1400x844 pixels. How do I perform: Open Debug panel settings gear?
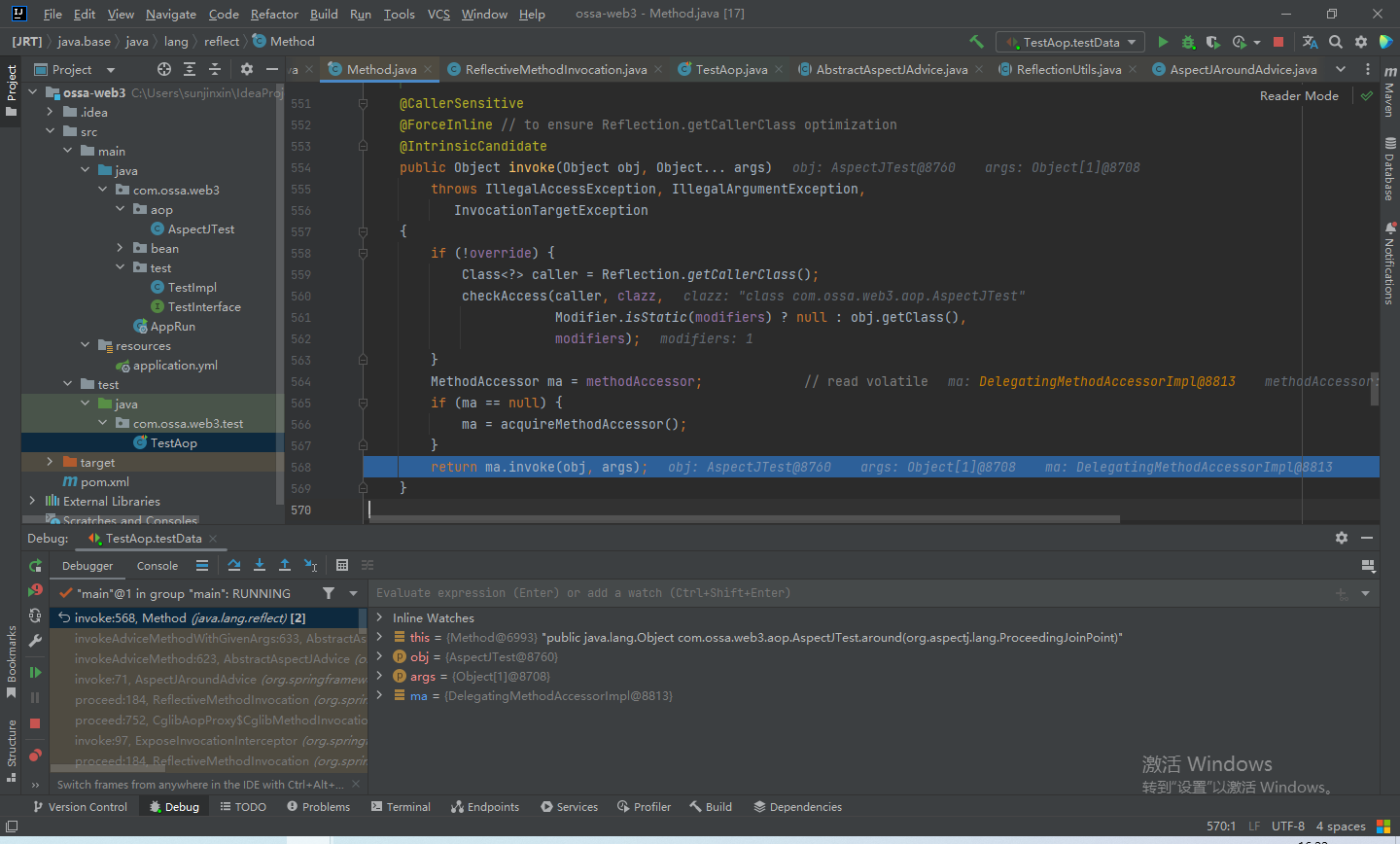(x=1342, y=538)
